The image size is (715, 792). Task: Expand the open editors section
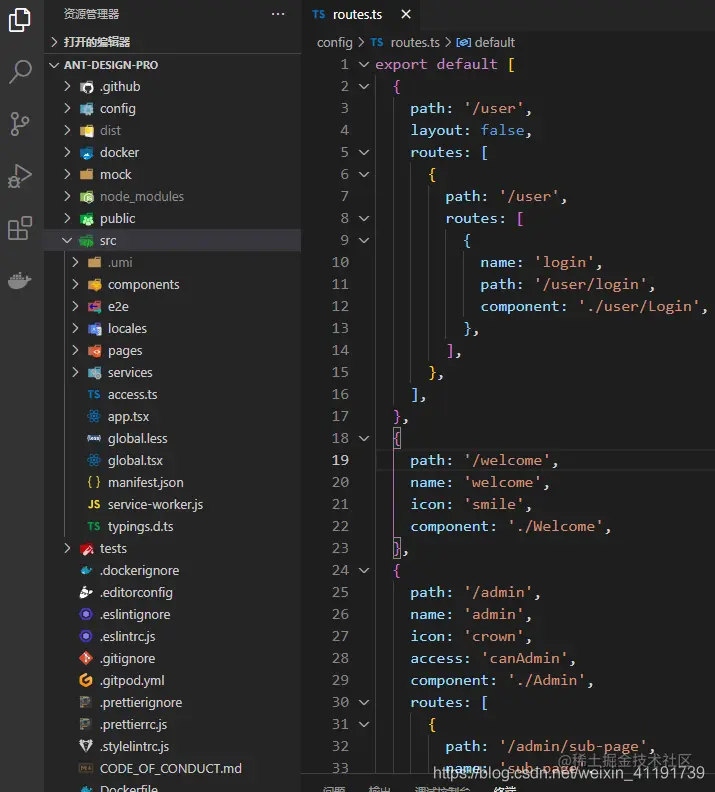55,42
